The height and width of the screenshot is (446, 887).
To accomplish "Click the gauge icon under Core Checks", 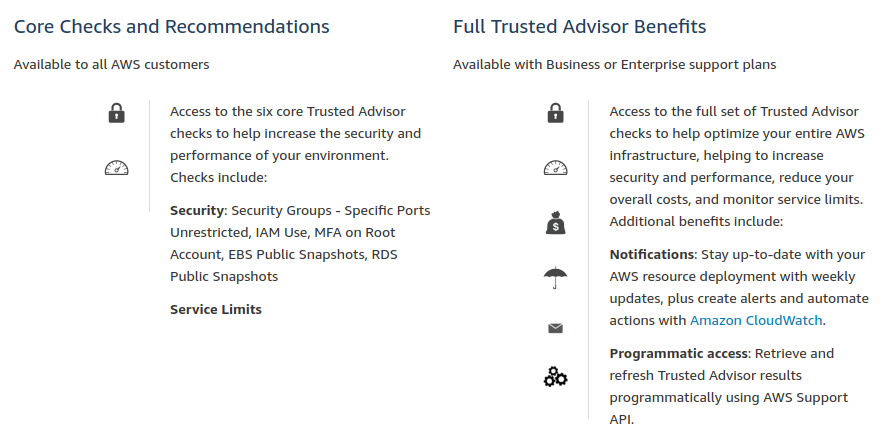I will [x=117, y=168].
